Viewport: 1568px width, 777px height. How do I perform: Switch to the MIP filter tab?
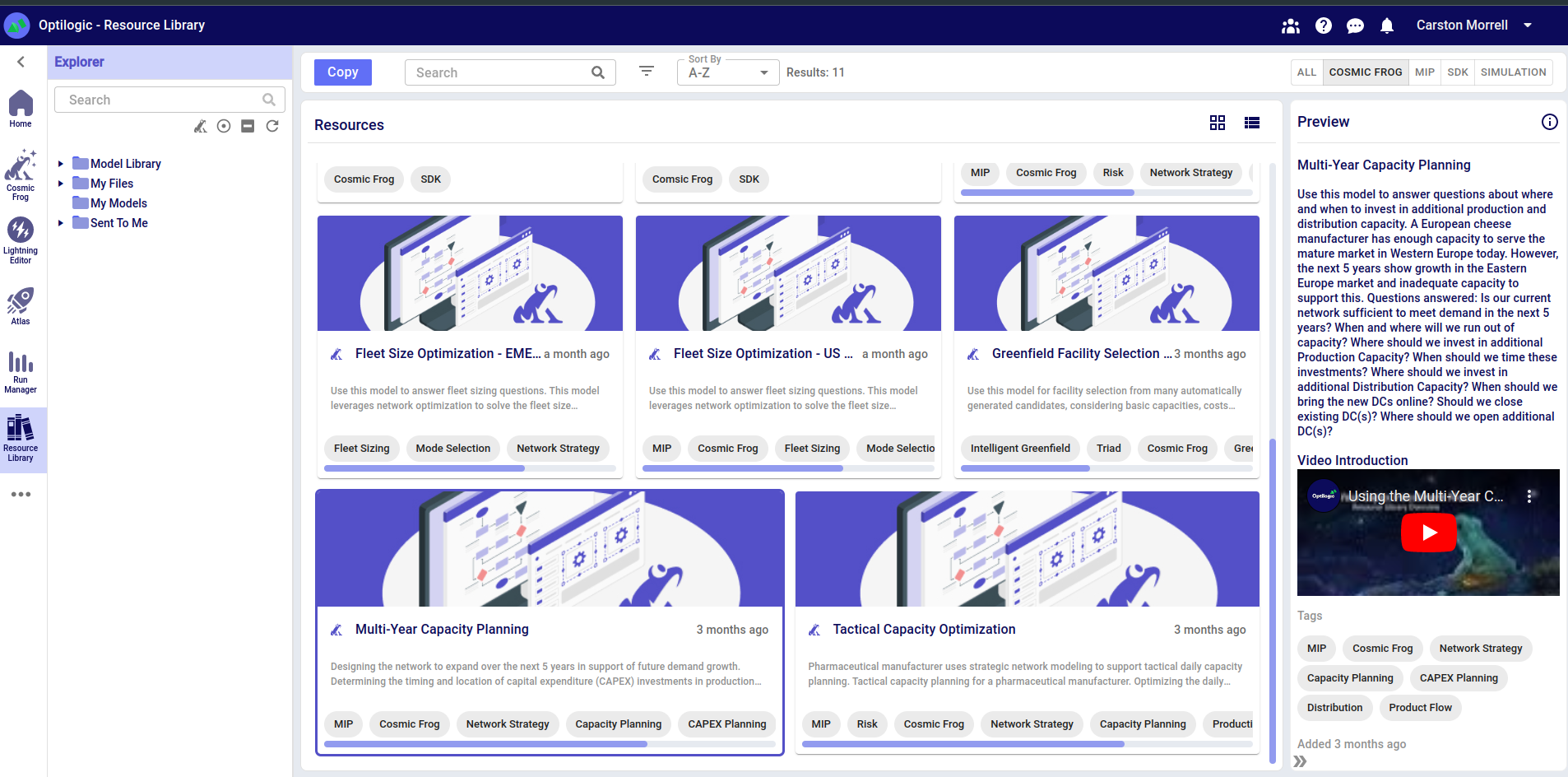[1425, 72]
